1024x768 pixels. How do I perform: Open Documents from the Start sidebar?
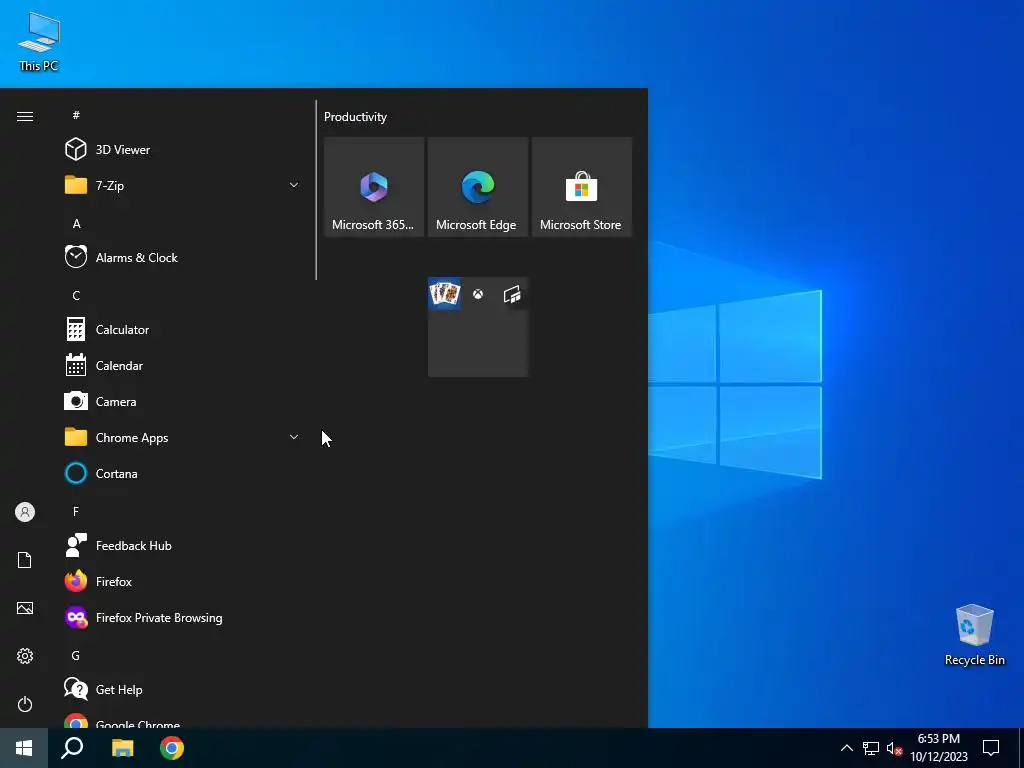(x=25, y=560)
